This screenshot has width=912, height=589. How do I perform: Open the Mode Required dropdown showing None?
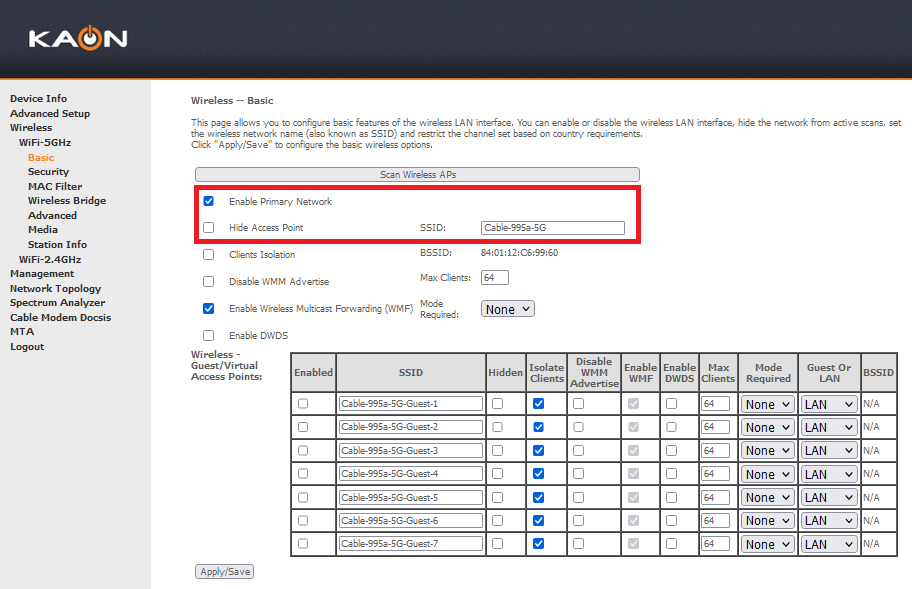[507, 309]
